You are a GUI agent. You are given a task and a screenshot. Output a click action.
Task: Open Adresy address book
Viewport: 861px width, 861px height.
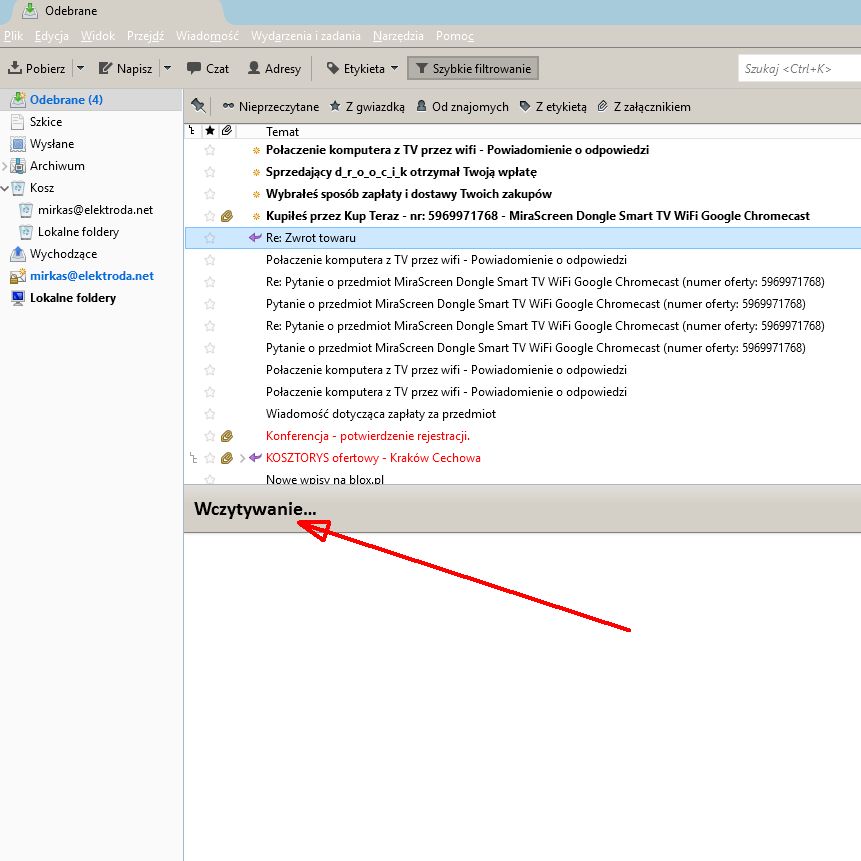275,69
